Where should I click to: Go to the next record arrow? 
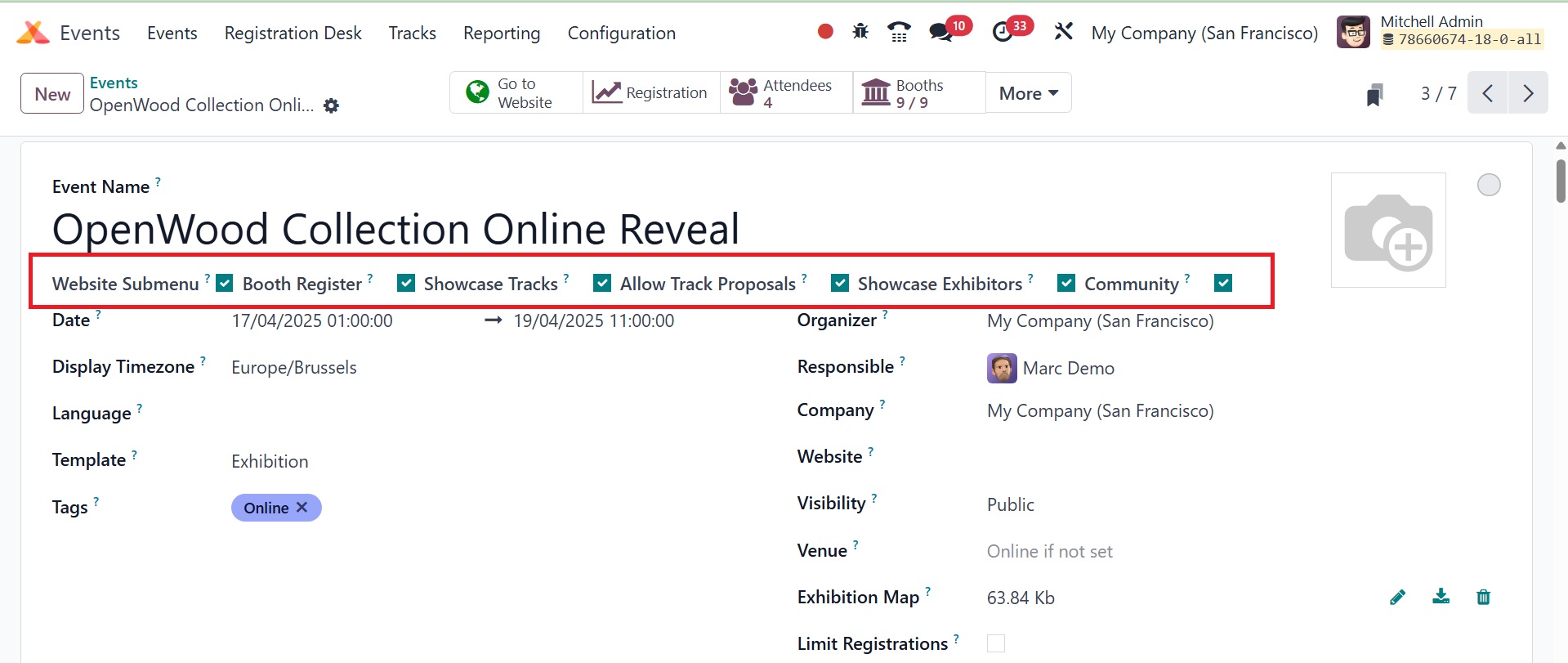1528,93
